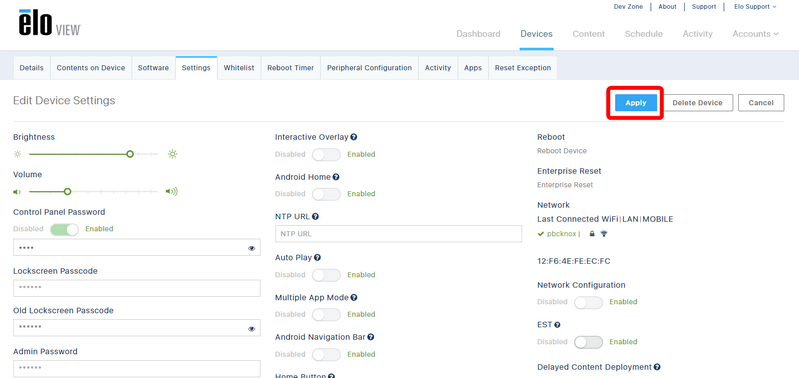Disable the Control Panel Password toggle

(64, 229)
